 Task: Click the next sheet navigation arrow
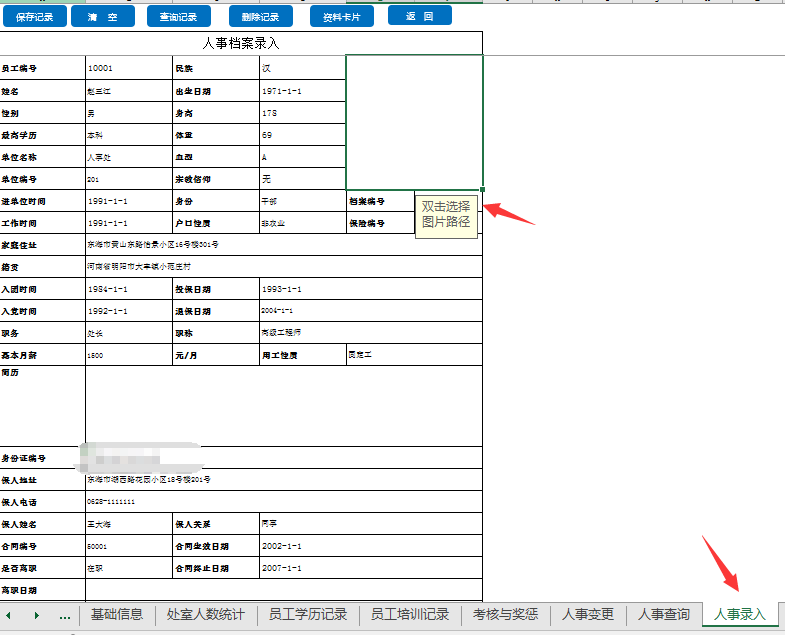(x=37, y=615)
